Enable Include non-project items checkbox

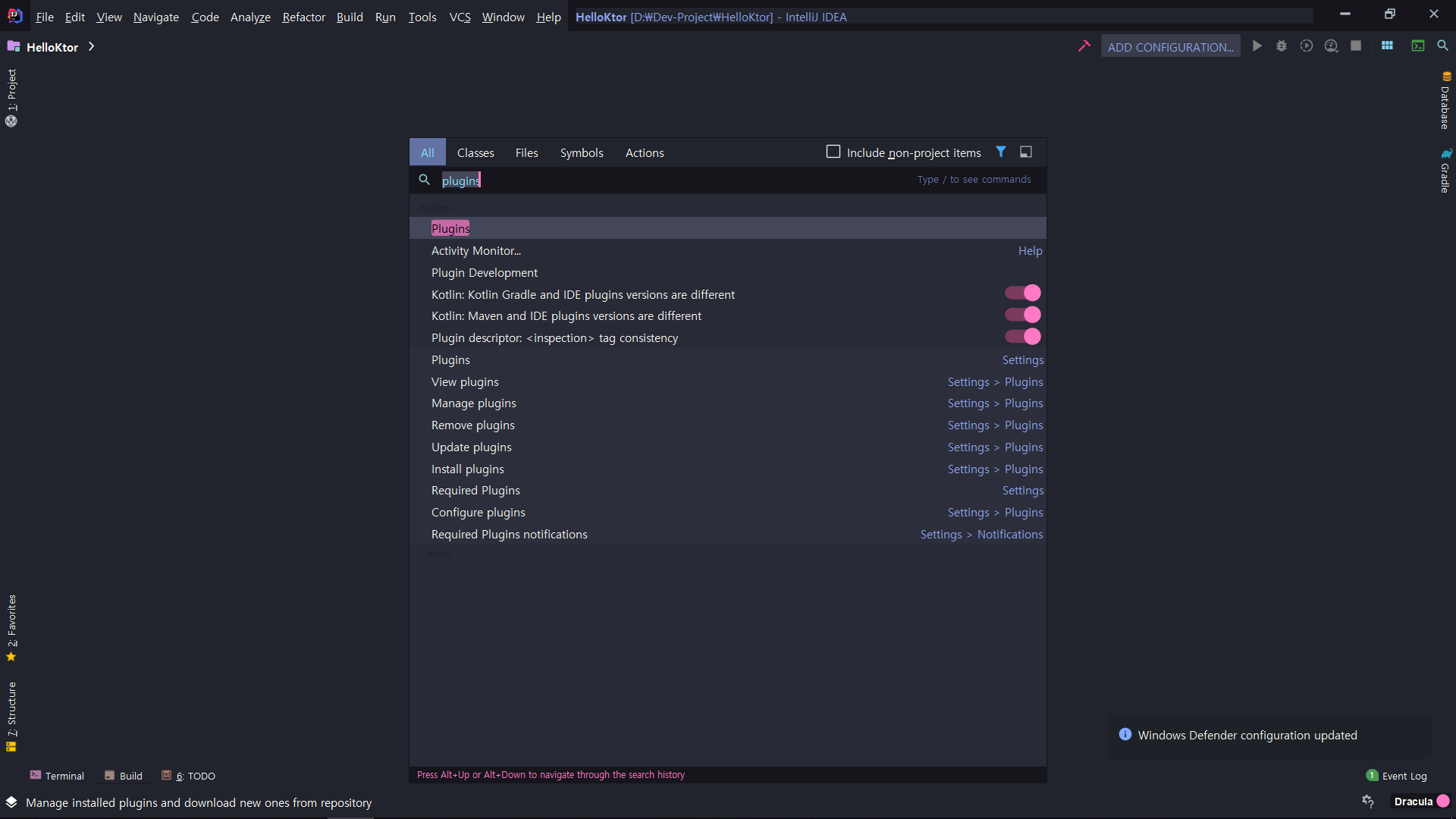coord(833,152)
